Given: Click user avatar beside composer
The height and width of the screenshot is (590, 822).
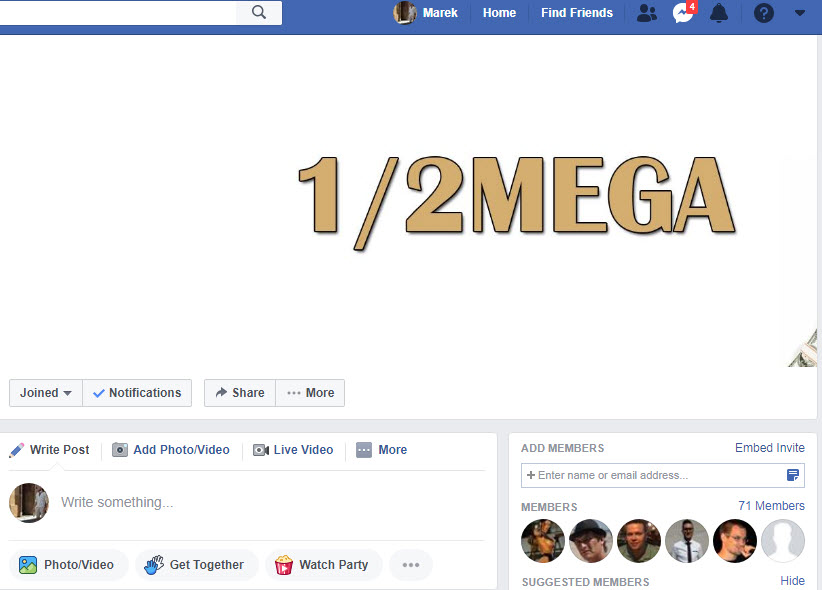Looking at the screenshot, I should pyautogui.click(x=29, y=502).
